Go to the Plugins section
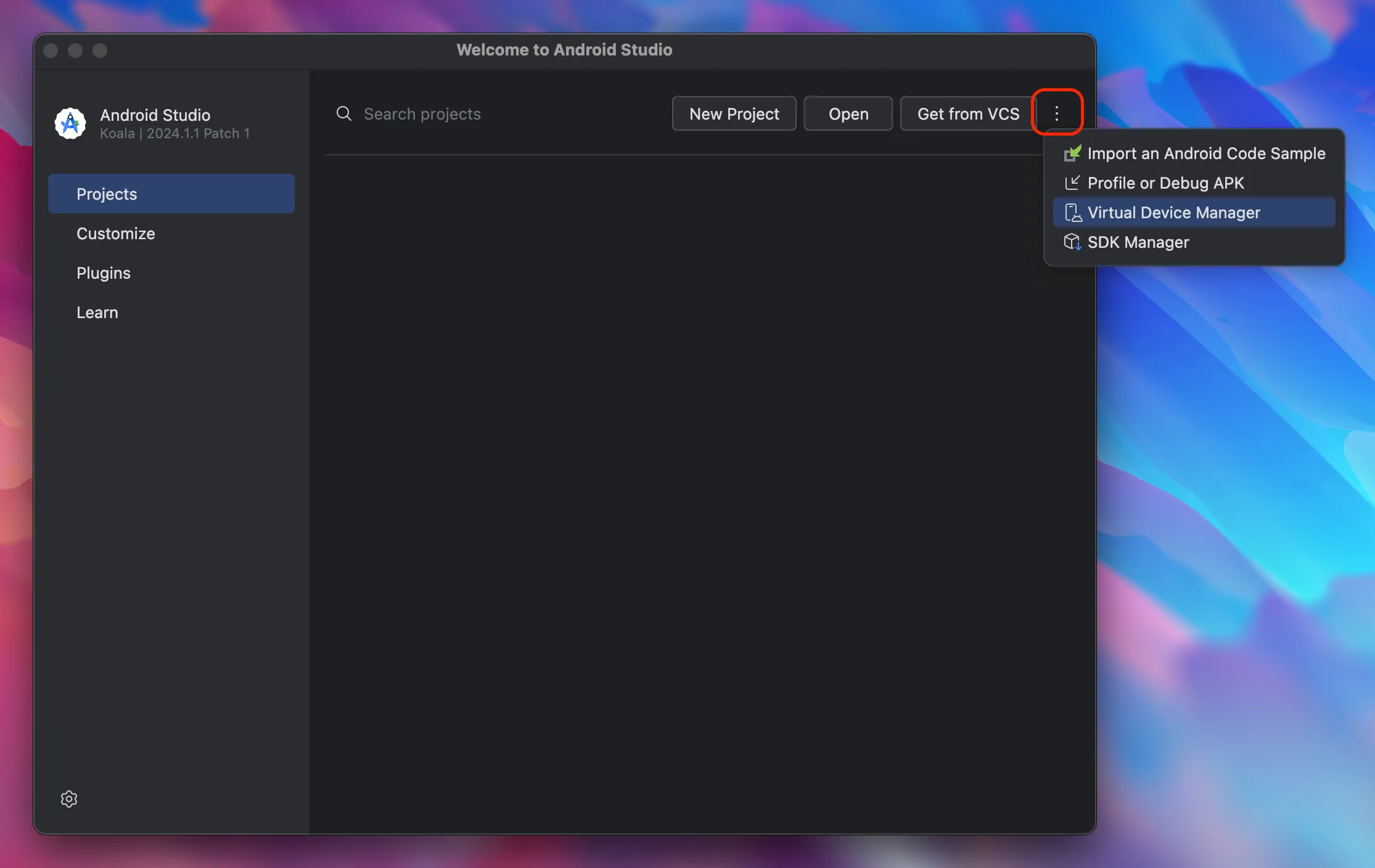Image resolution: width=1375 pixels, height=868 pixels. click(x=104, y=273)
